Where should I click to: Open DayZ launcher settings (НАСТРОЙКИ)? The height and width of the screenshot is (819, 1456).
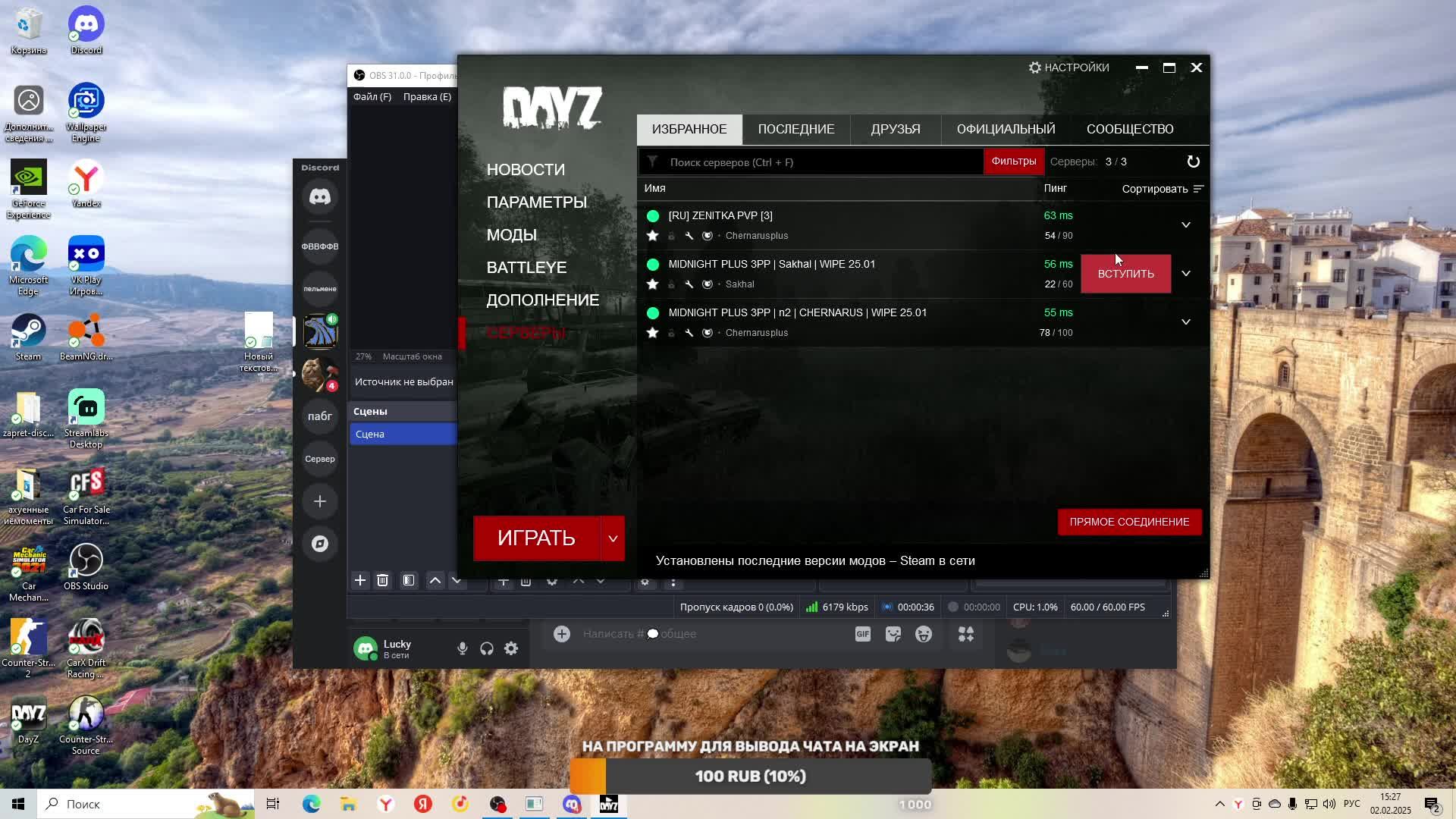click(x=1068, y=67)
